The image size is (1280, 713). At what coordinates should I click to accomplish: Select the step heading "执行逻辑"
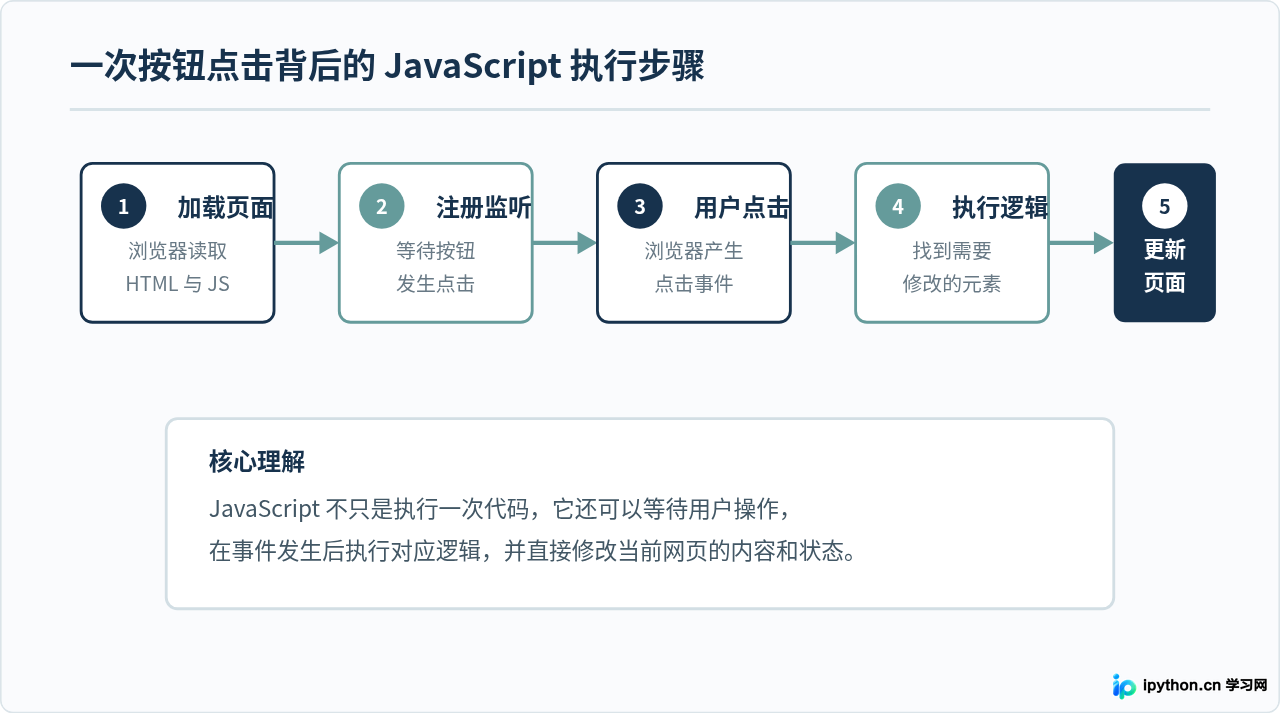1000,208
